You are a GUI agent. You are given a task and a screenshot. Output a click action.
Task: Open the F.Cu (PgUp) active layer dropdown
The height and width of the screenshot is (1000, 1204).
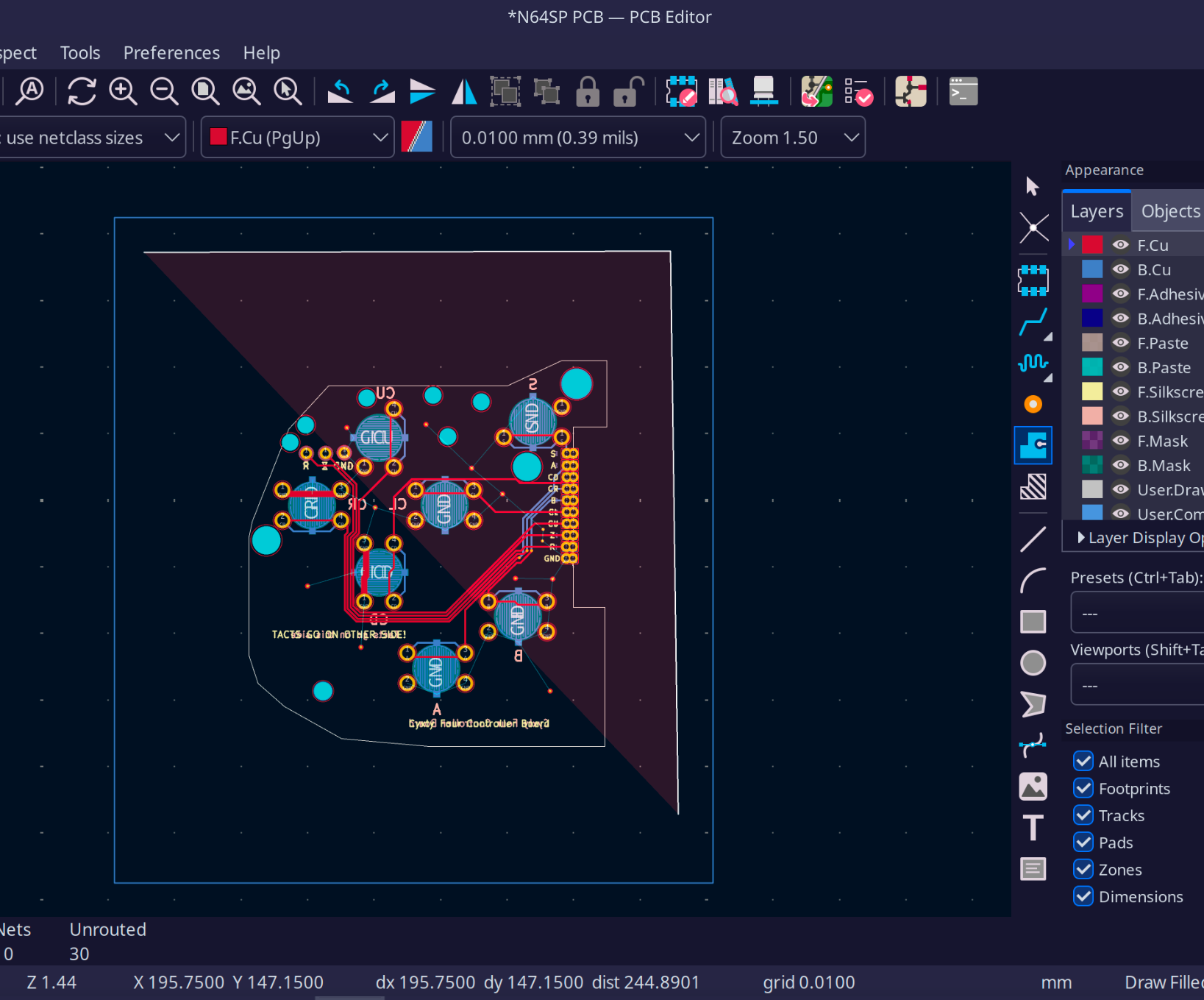(x=298, y=138)
